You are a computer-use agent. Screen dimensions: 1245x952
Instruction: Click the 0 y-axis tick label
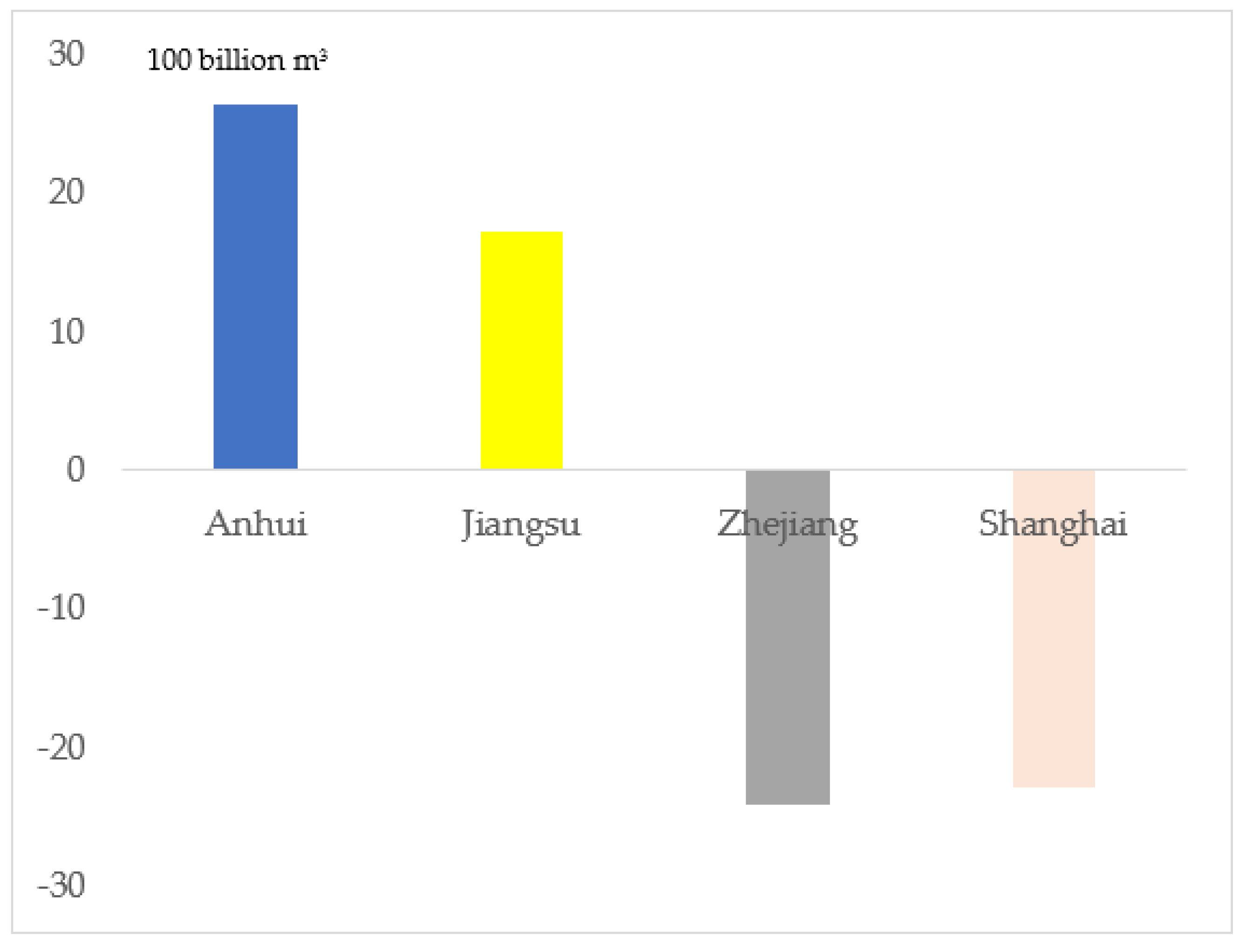click(x=75, y=469)
